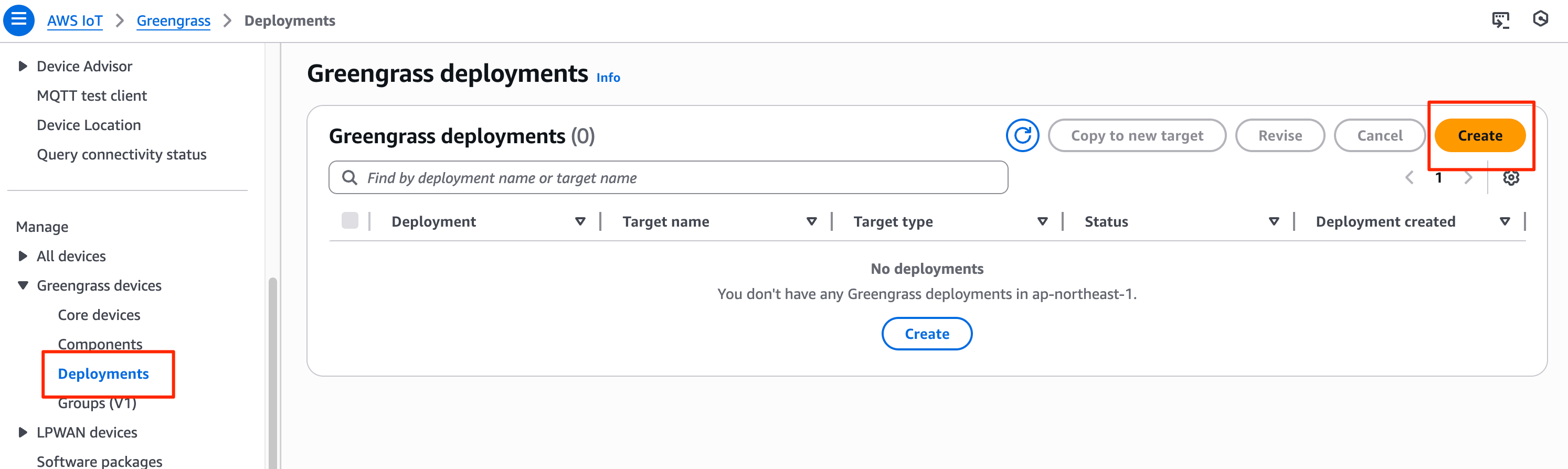Click the orange Create button
Viewport: 1568px width, 469px height.
tap(1480, 135)
